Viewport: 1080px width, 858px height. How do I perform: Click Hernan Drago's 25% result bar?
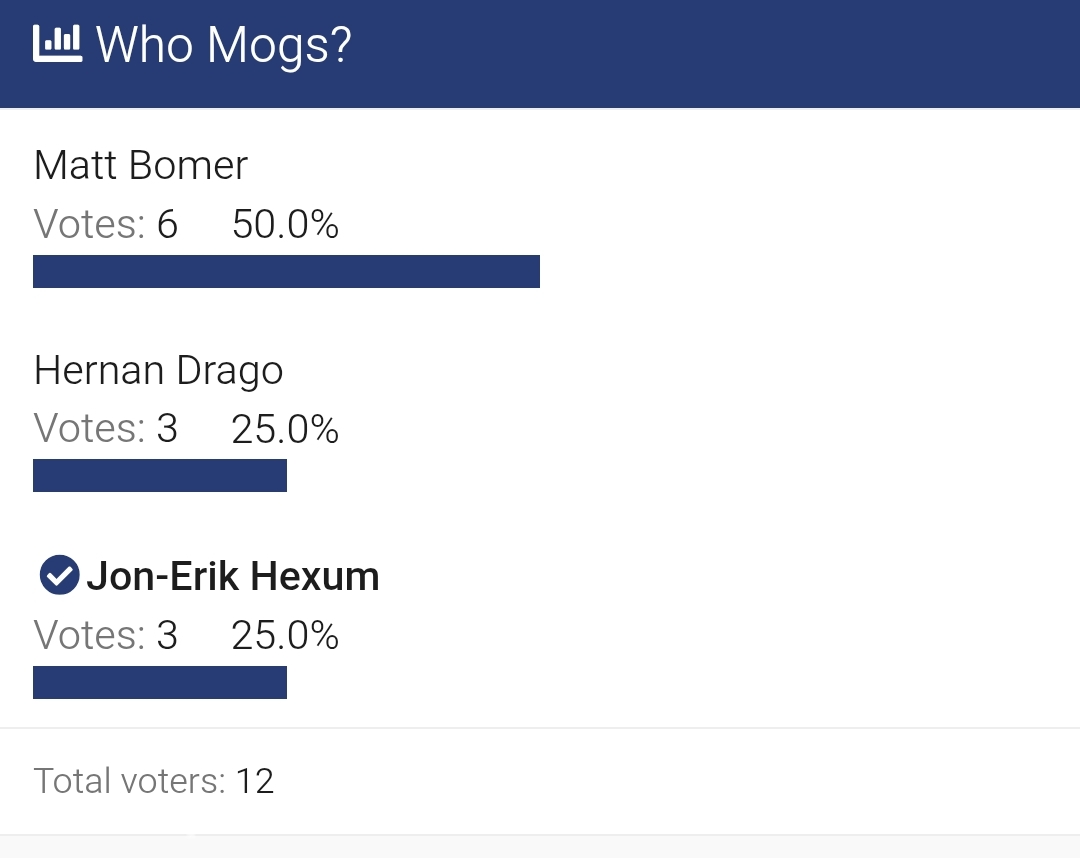coord(160,475)
